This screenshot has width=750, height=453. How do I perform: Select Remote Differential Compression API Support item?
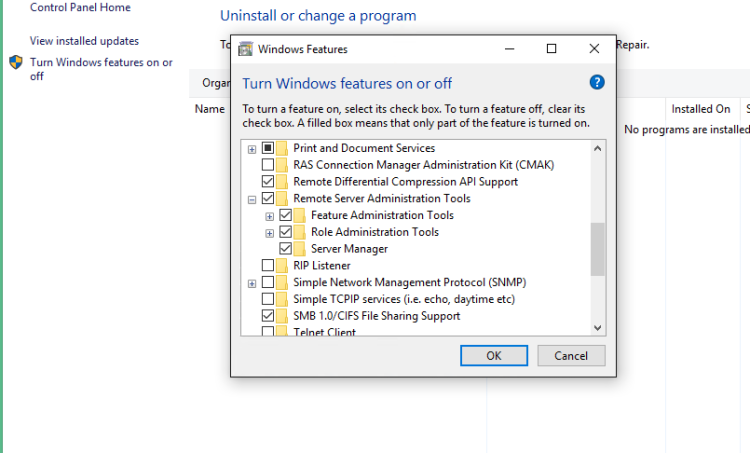tap(405, 182)
